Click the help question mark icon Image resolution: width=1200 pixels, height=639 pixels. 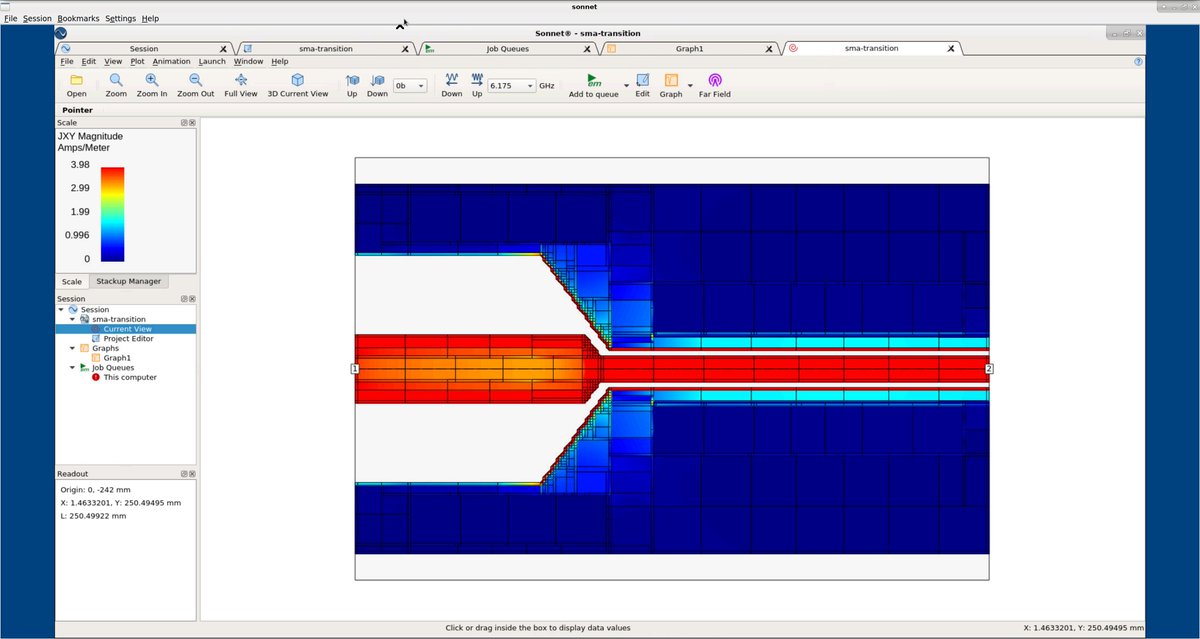tap(1139, 62)
